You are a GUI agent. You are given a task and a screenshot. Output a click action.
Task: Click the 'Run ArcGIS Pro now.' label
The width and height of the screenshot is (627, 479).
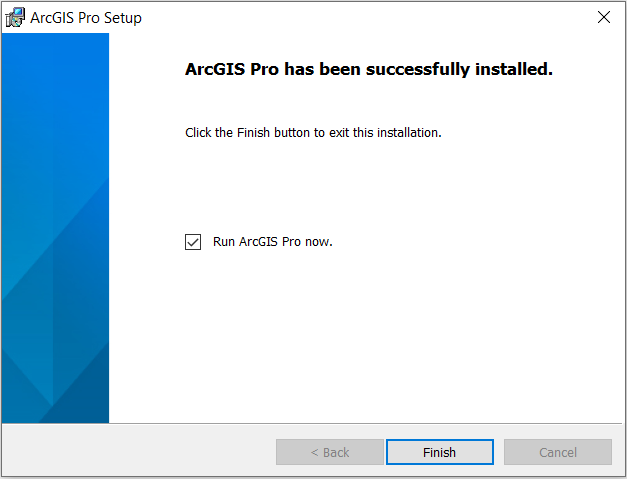point(273,242)
